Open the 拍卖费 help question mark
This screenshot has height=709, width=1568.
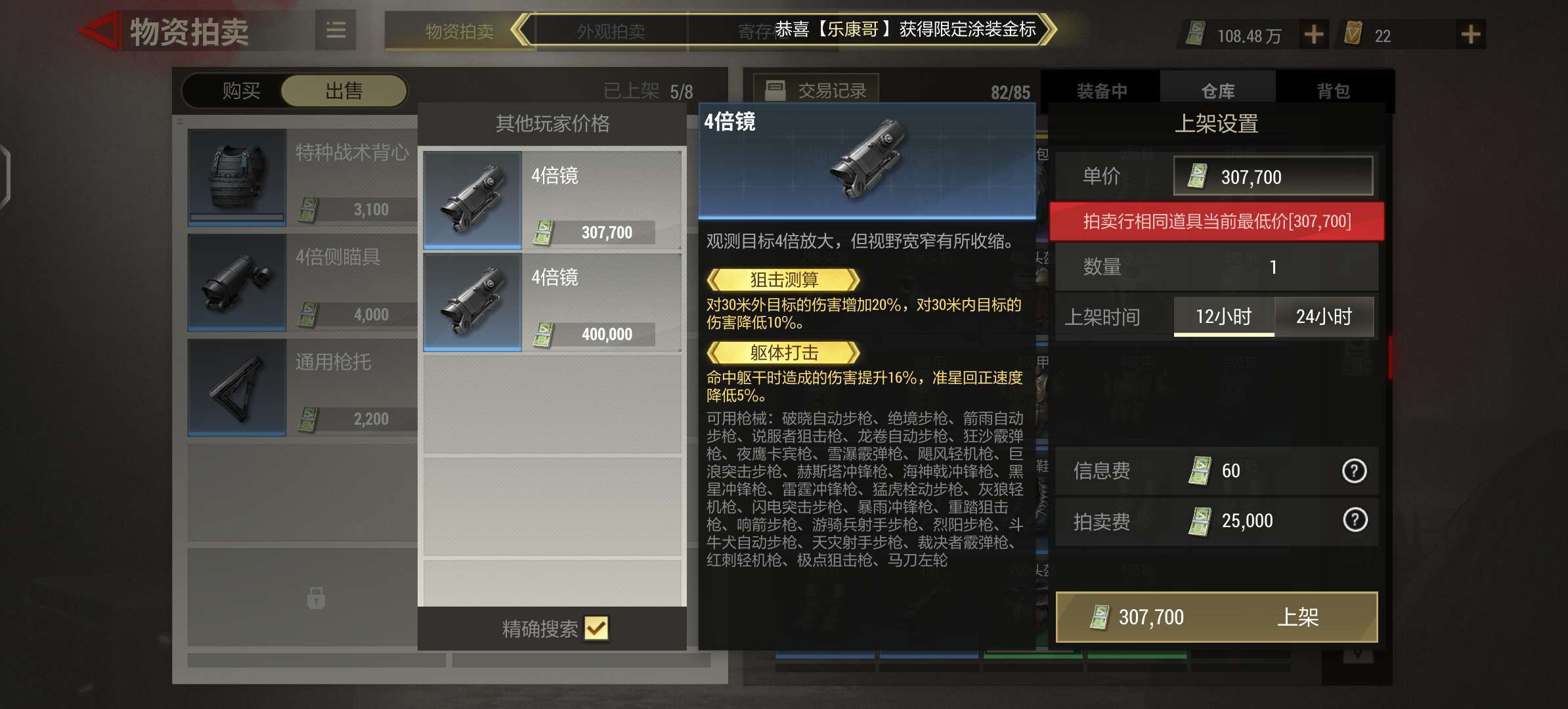[x=1355, y=520]
